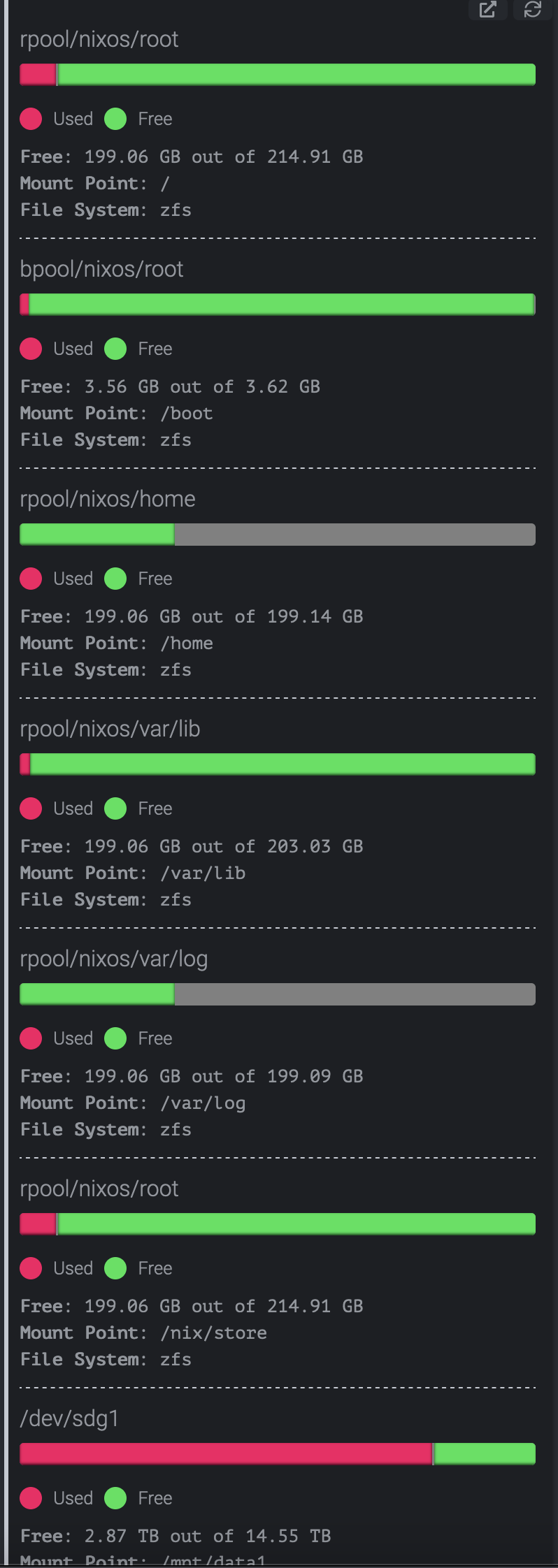Screen dimensions: 558x1568
Task: Click the Used legend dot for rpool/nixos/root
Action: [x=30, y=119]
